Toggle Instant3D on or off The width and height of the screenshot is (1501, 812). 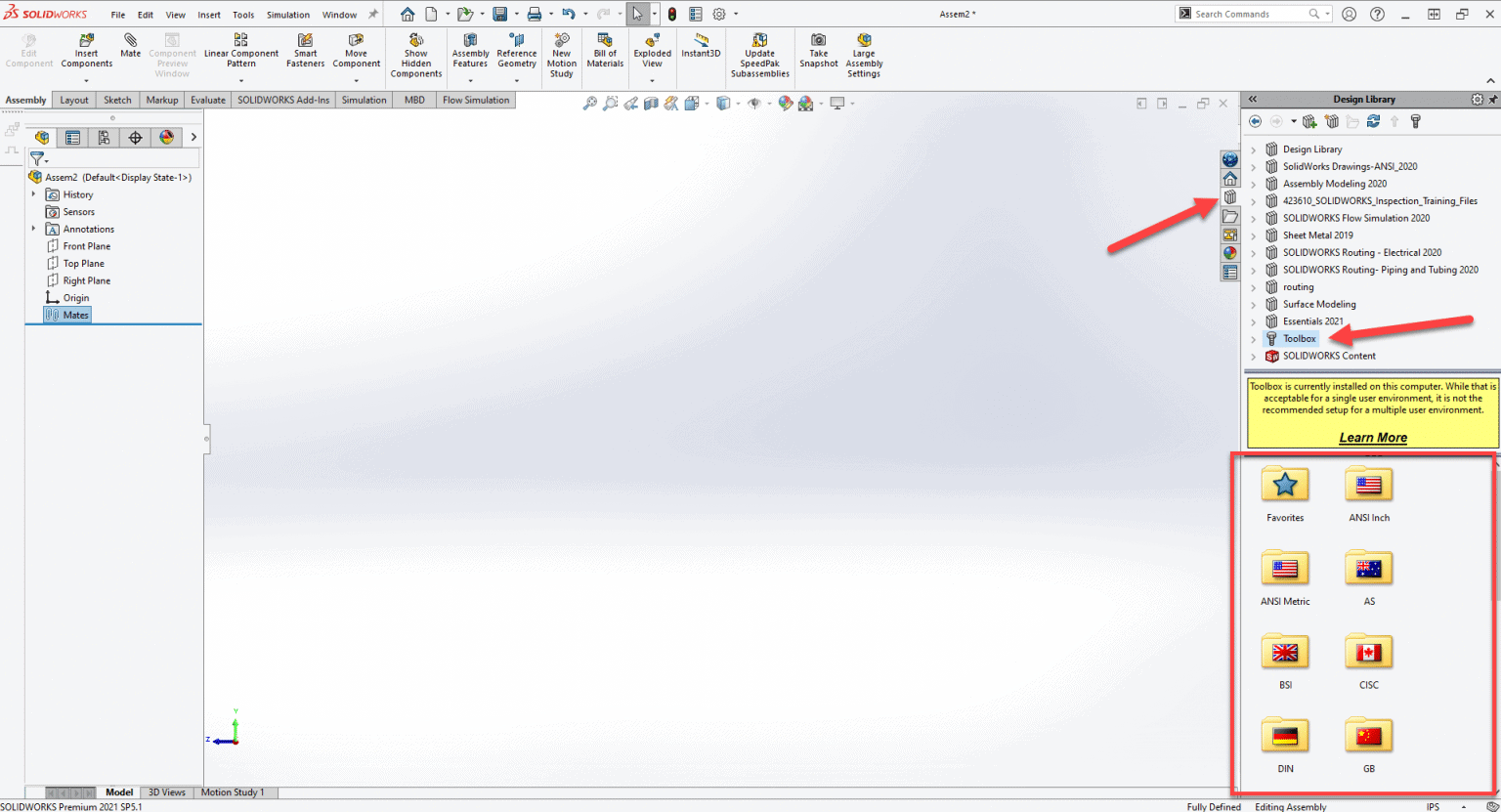pos(701,45)
